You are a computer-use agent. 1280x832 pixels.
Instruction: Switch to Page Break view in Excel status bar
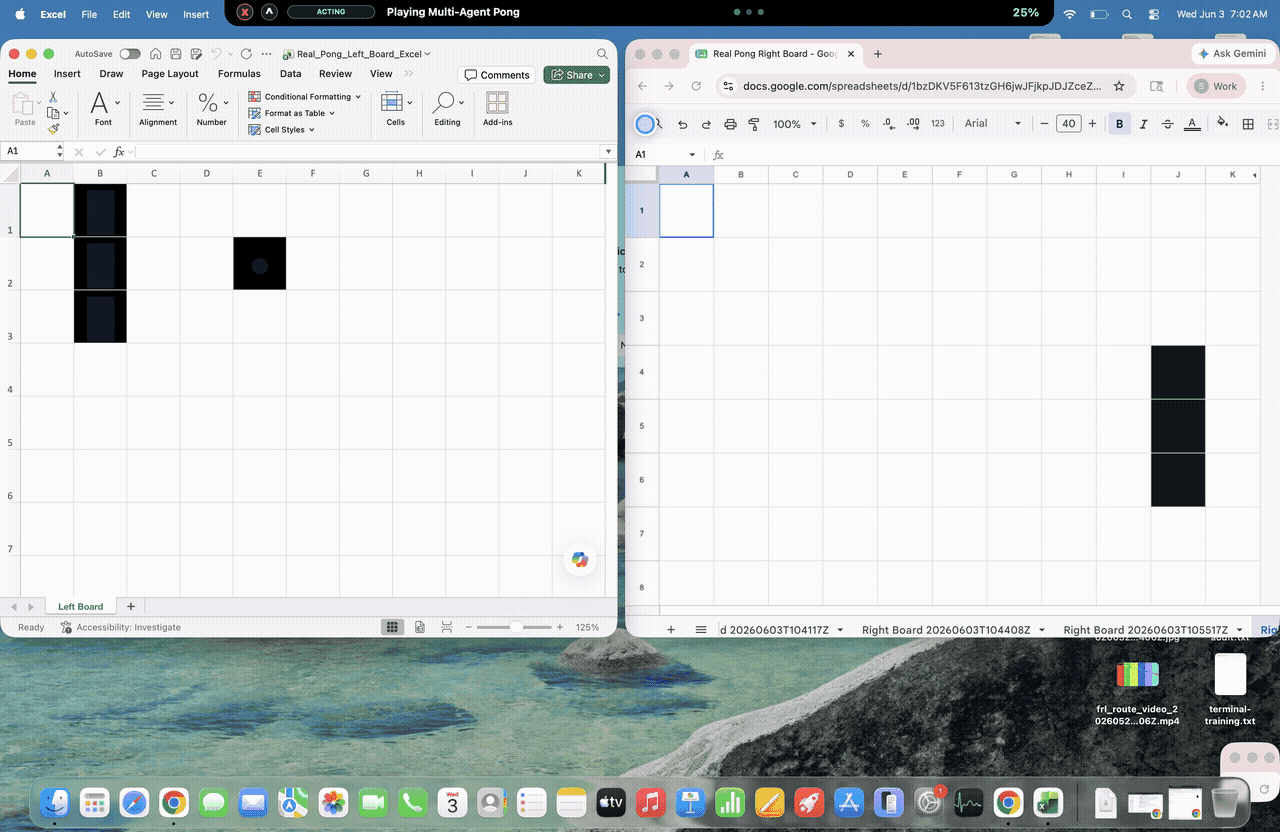[x=447, y=627]
